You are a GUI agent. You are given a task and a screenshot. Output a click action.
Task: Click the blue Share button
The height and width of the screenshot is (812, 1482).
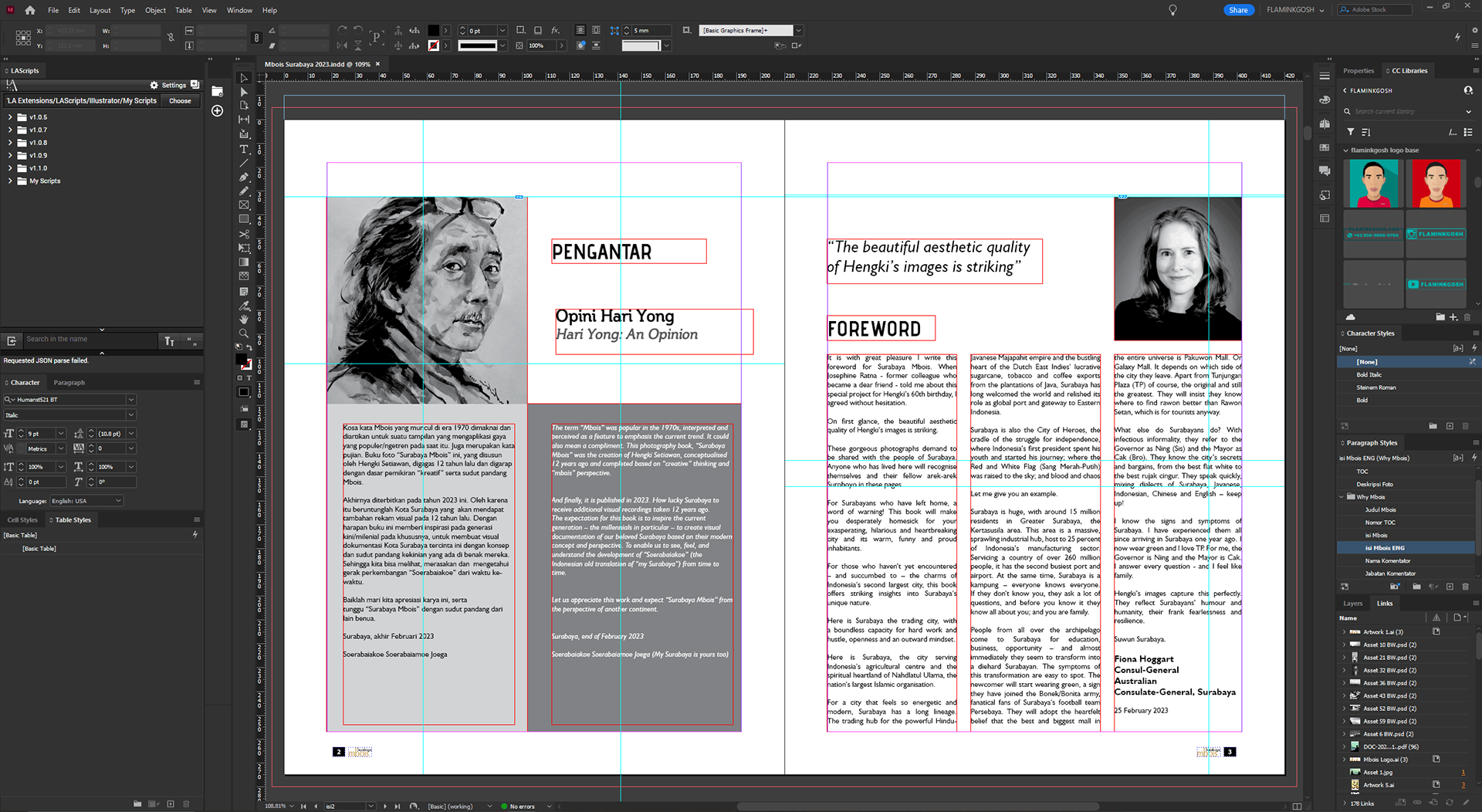1238,10
